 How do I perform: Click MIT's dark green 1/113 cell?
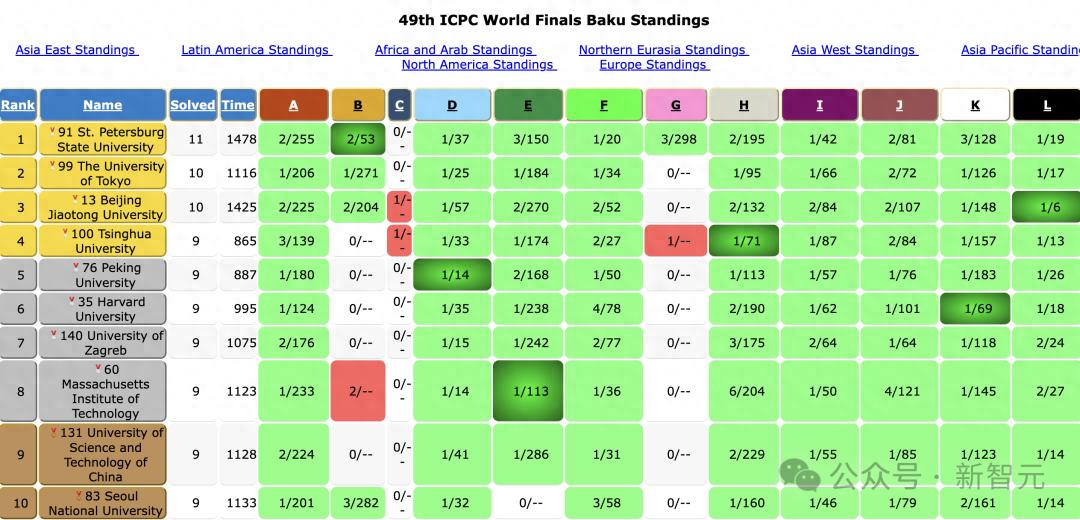click(x=528, y=391)
